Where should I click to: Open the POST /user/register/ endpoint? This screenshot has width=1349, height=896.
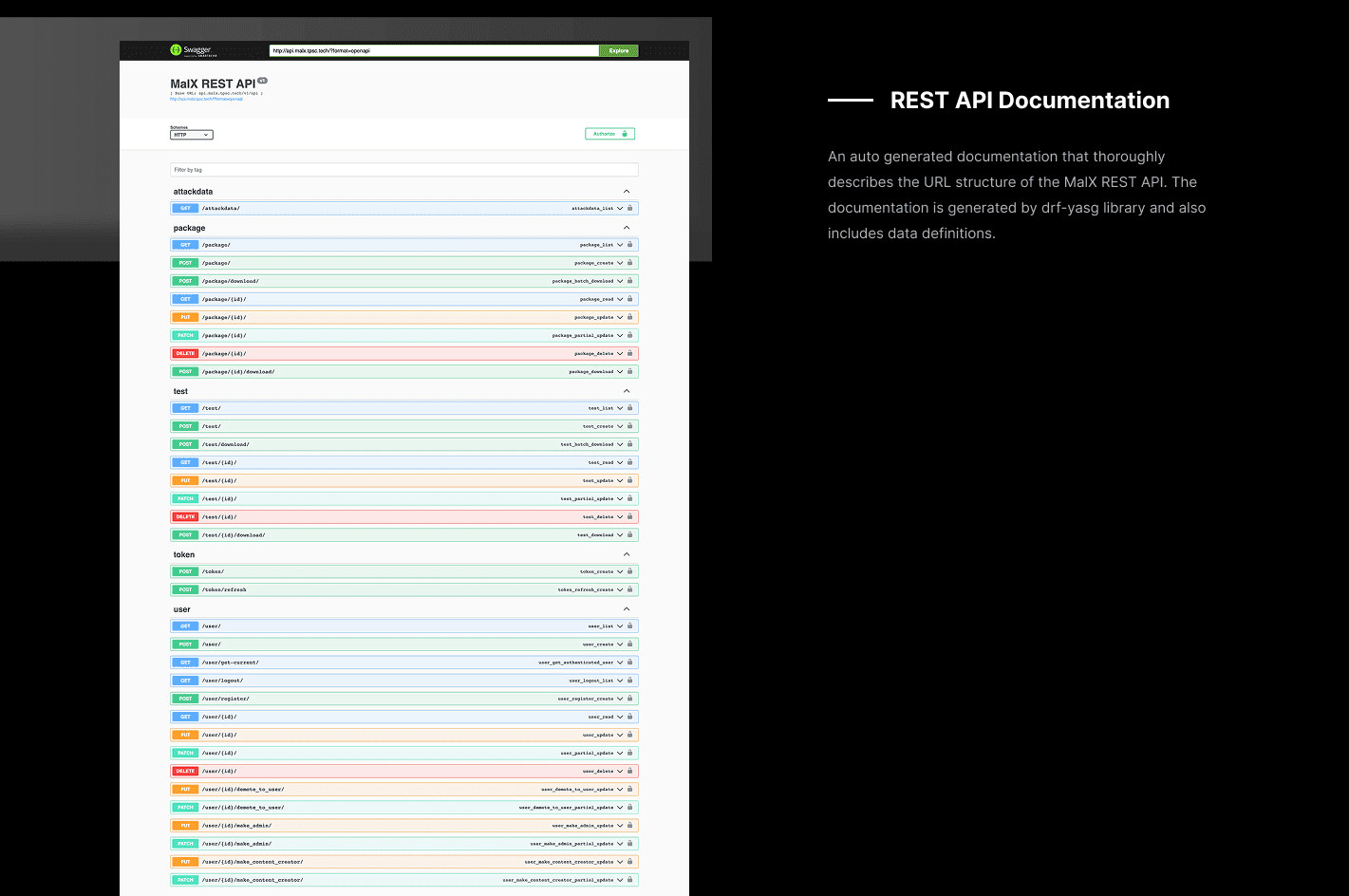(x=380, y=699)
